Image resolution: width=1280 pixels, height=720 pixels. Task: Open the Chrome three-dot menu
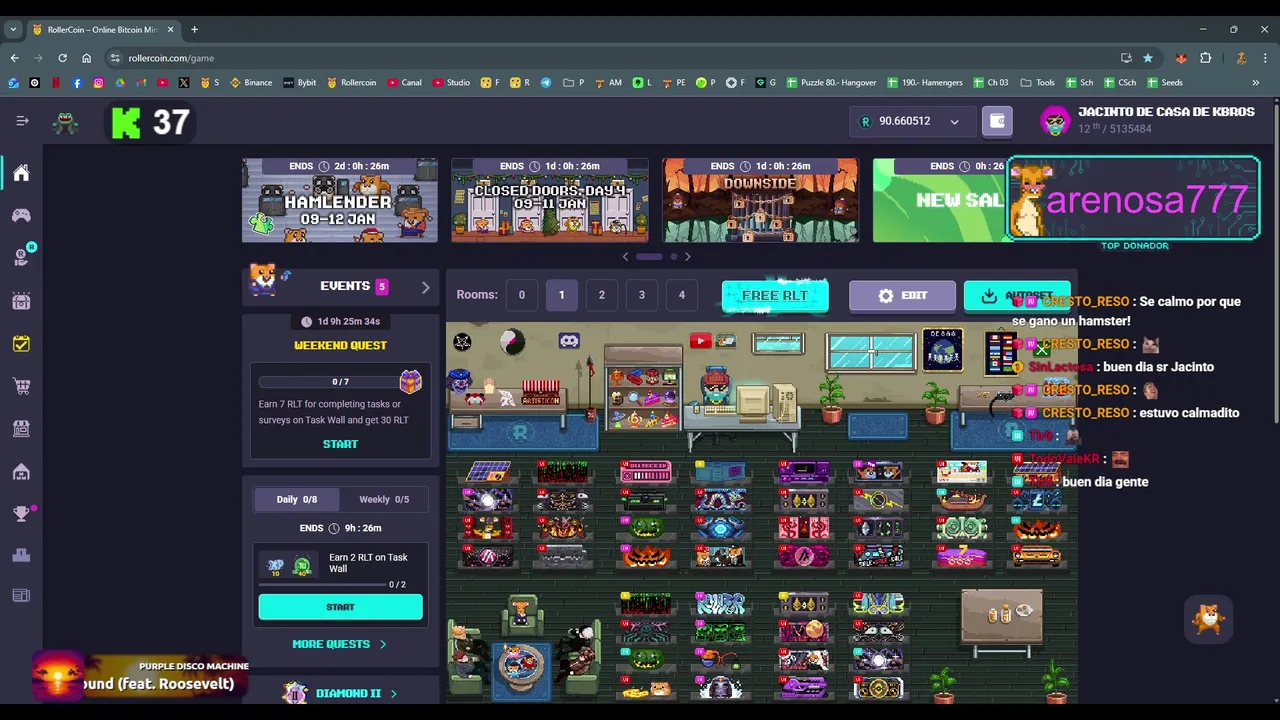click(x=1266, y=58)
